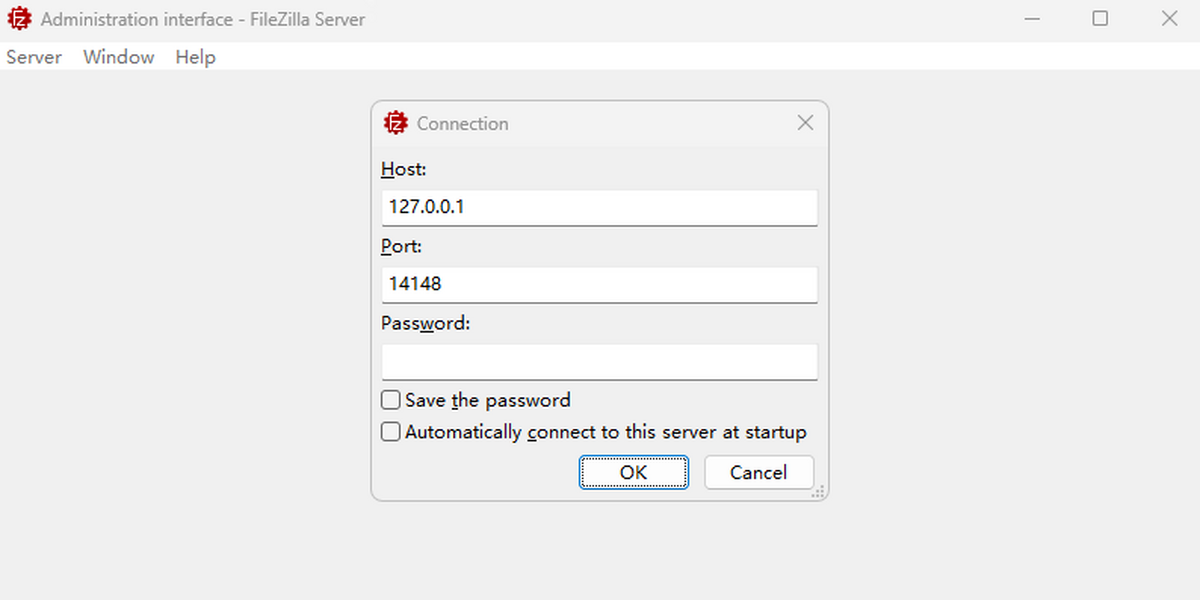Image resolution: width=1200 pixels, height=600 pixels.
Task: Click the Password: label text
Action: [x=425, y=324]
